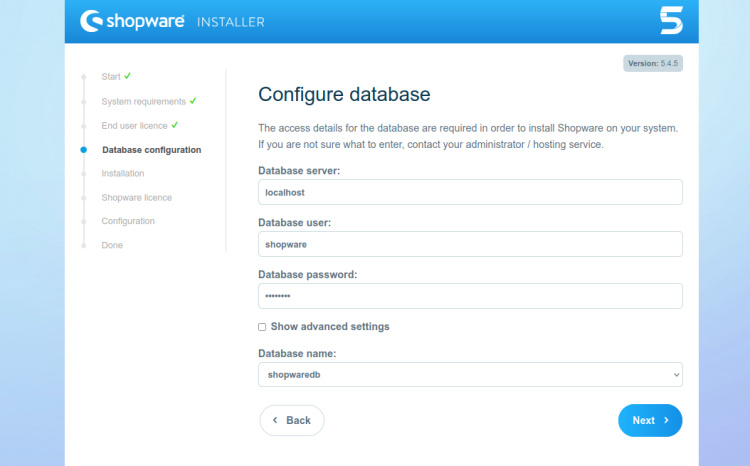The width and height of the screenshot is (750, 466).
Task: Click the checkmark next to End user licence
Action: [174, 125]
